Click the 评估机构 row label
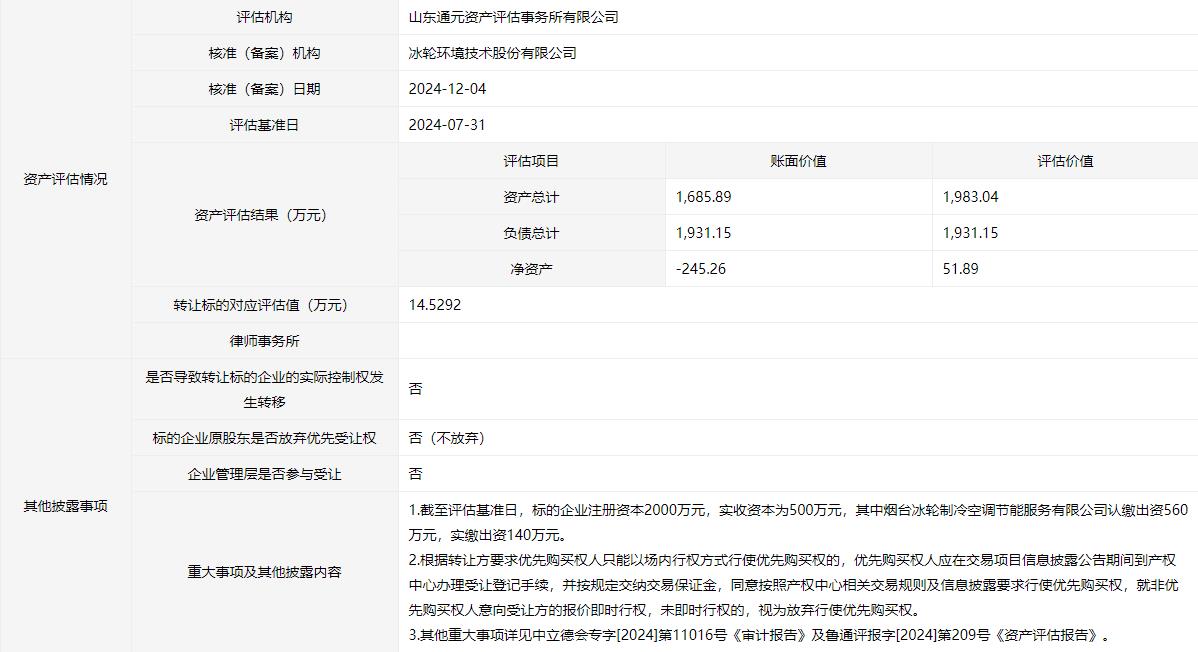This screenshot has height=652, width=1198. click(264, 17)
